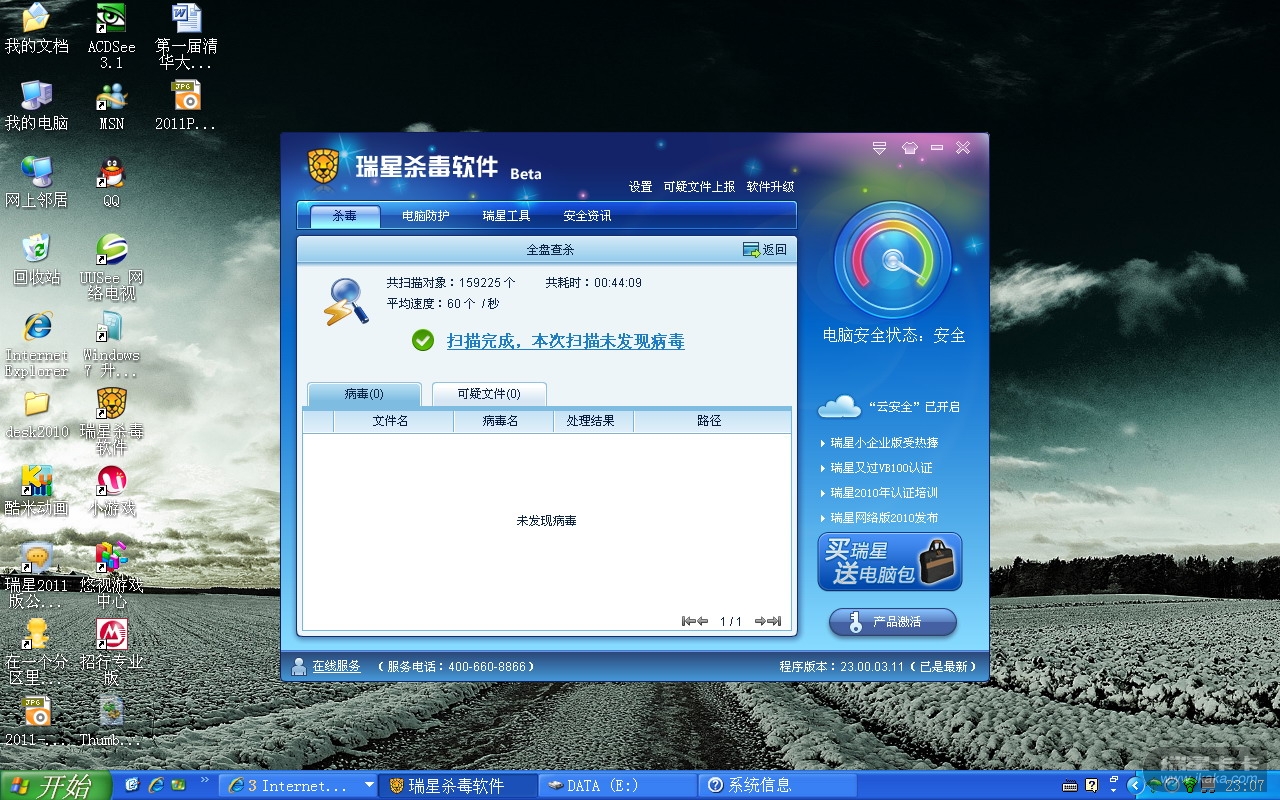
Task: Select the 在一个分区里... desktop icon
Action: pyautogui.click(x=36, y=652)
